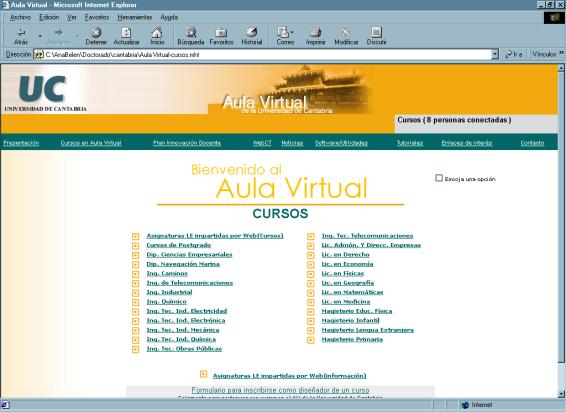Open the Ayuda menu

[169, 17]
